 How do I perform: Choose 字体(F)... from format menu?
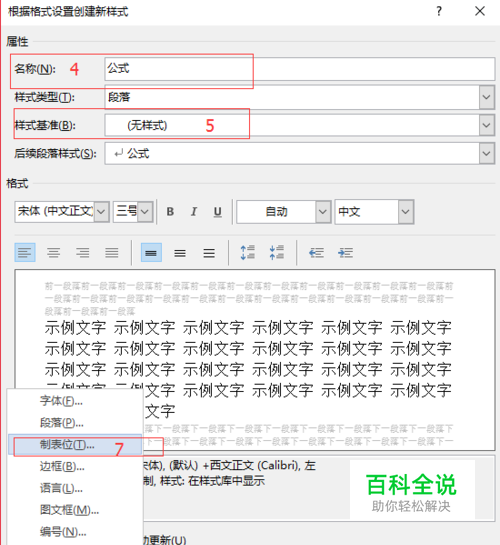pyautogui.click(x=75, y=401)
